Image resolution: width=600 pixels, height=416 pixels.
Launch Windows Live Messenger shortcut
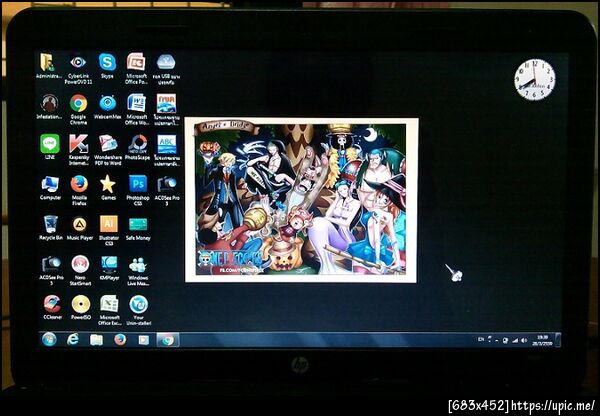click(138, 271)
